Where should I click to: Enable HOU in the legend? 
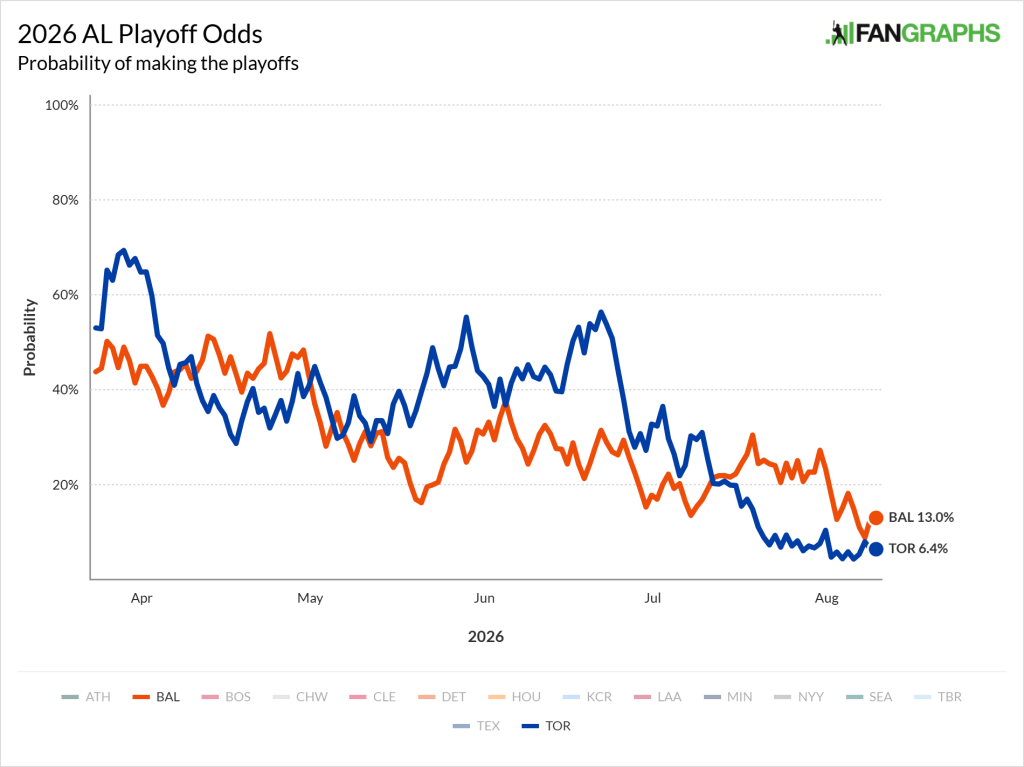(514, 697)
